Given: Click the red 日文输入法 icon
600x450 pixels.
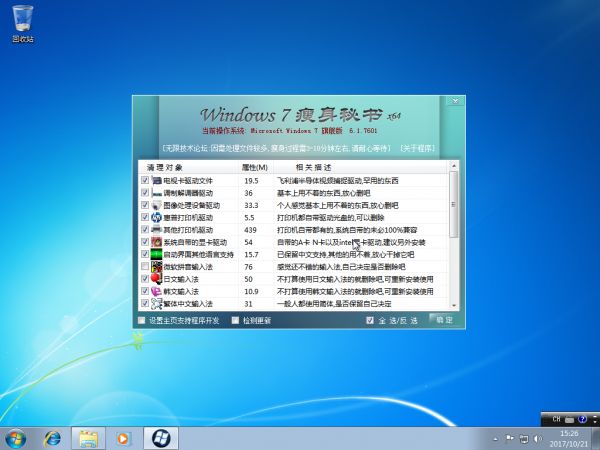Looking at the screenshot, I should [157, 279].
